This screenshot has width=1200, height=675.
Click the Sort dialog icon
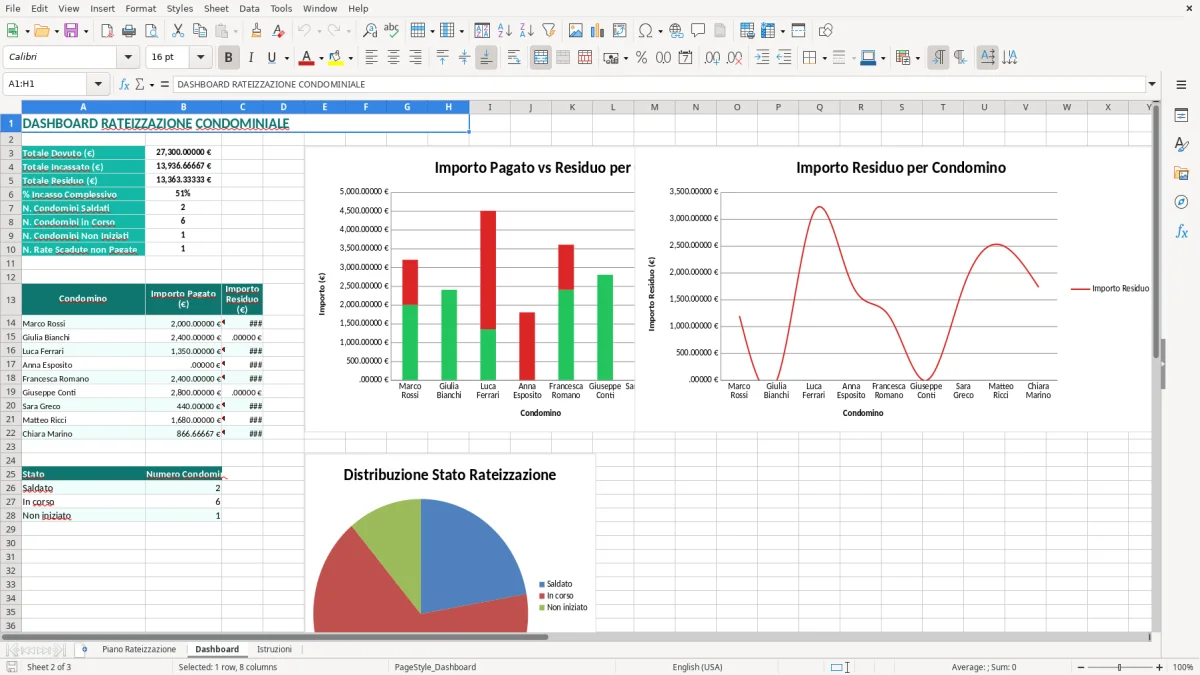click(482, 31)
